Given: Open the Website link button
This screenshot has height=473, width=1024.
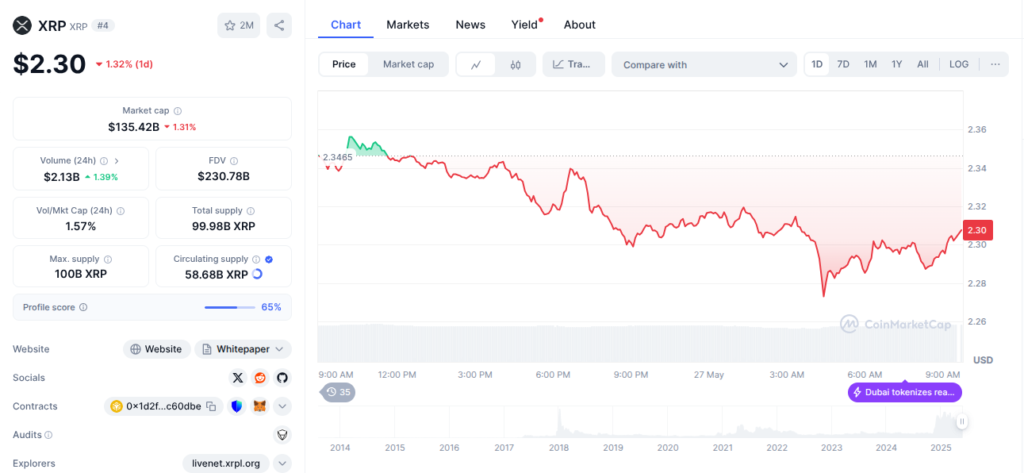Looking at the screenshot, I should coord(157,350).
